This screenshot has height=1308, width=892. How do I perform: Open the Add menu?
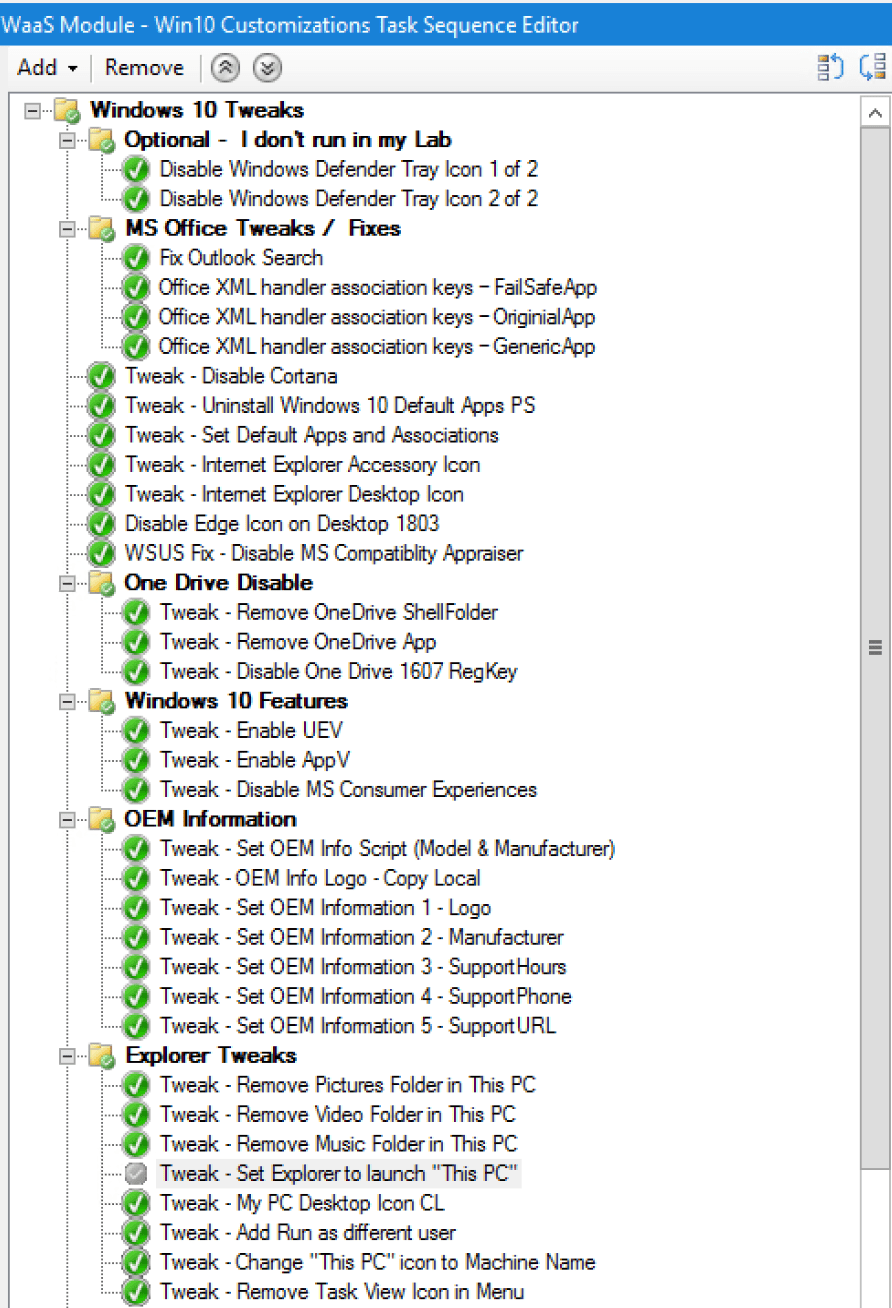pos(35,67)
